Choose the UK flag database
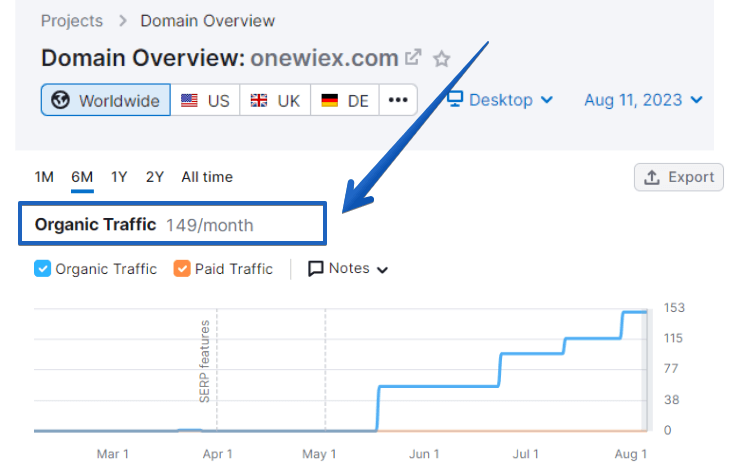The width and height of the screenshot is (732, 473). (x=275, y=100)
